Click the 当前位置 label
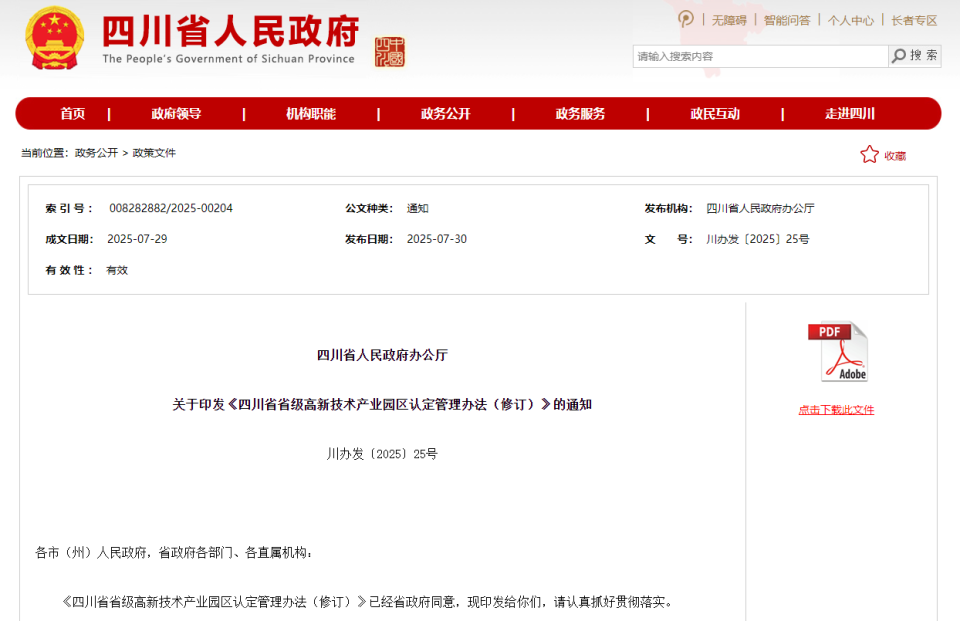This screenshot has height=621, width=960. 45,152
